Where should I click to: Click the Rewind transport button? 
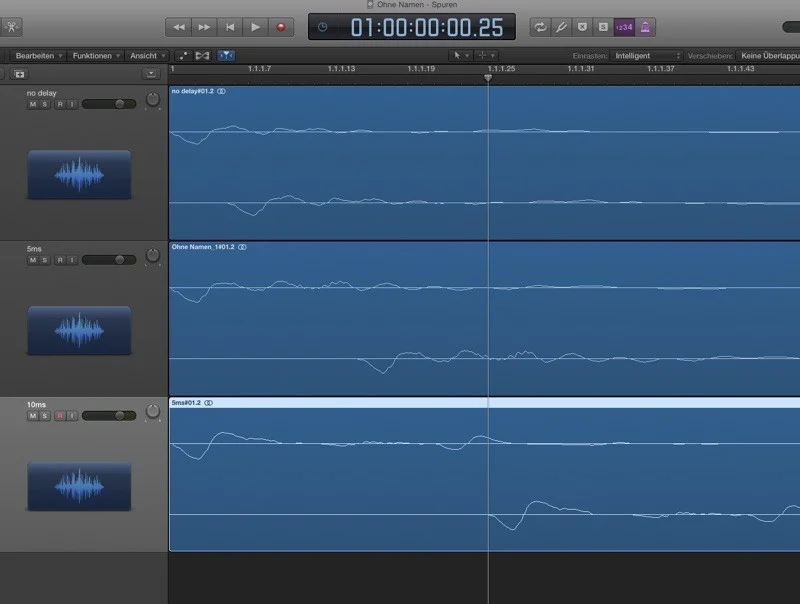pyautogui.click(x=179, y=27)
